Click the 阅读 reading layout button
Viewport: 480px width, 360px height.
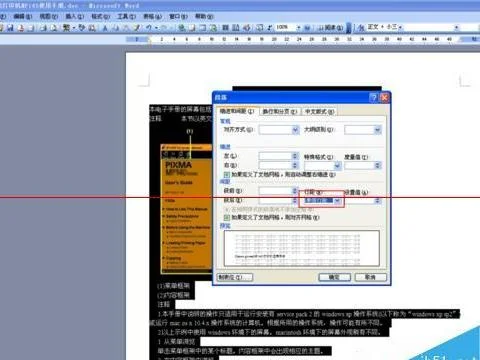coord(330,28)
